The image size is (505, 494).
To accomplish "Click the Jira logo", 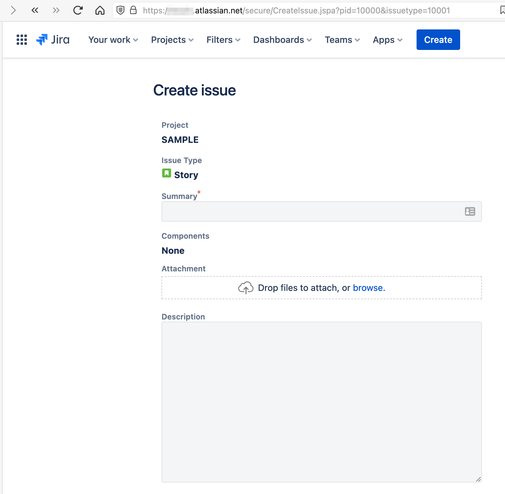I will point(53,40).
